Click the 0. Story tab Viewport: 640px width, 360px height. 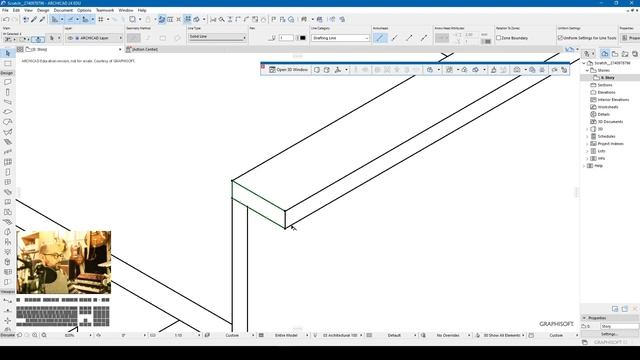pyautogui.click(x=37, y=49)
